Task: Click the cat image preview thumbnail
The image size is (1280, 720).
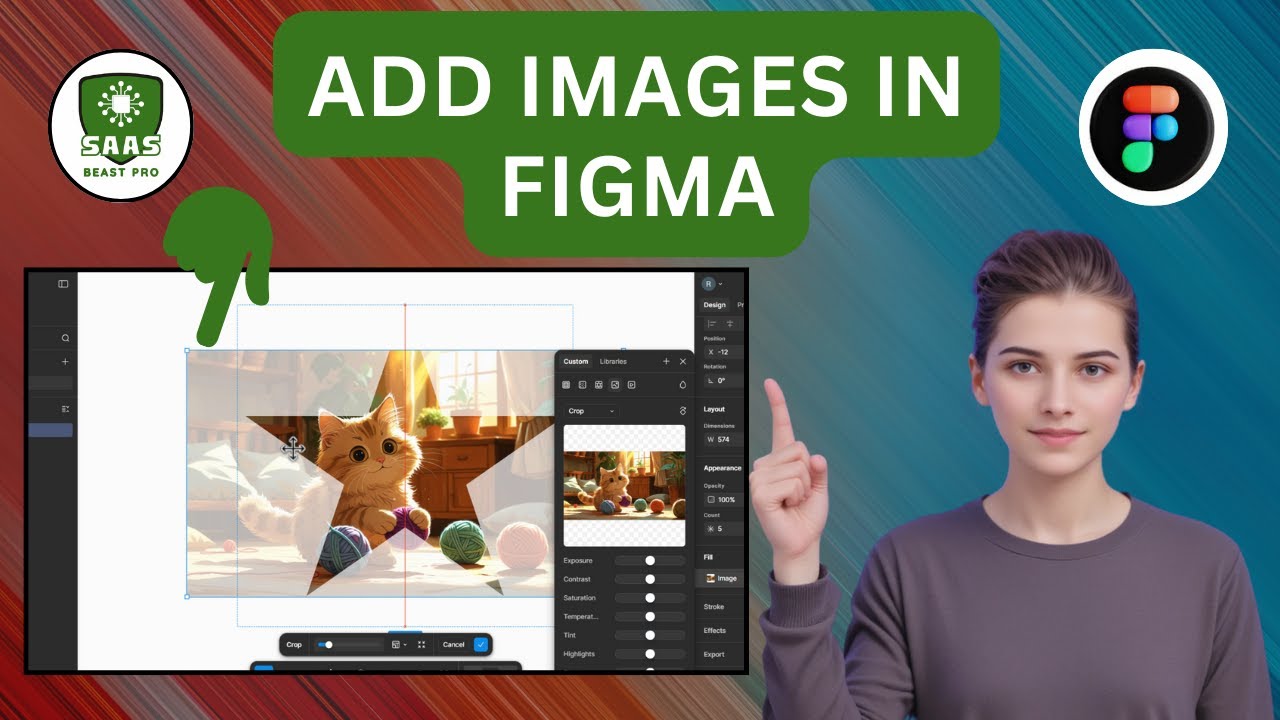Action: click(x=624, y=485)
